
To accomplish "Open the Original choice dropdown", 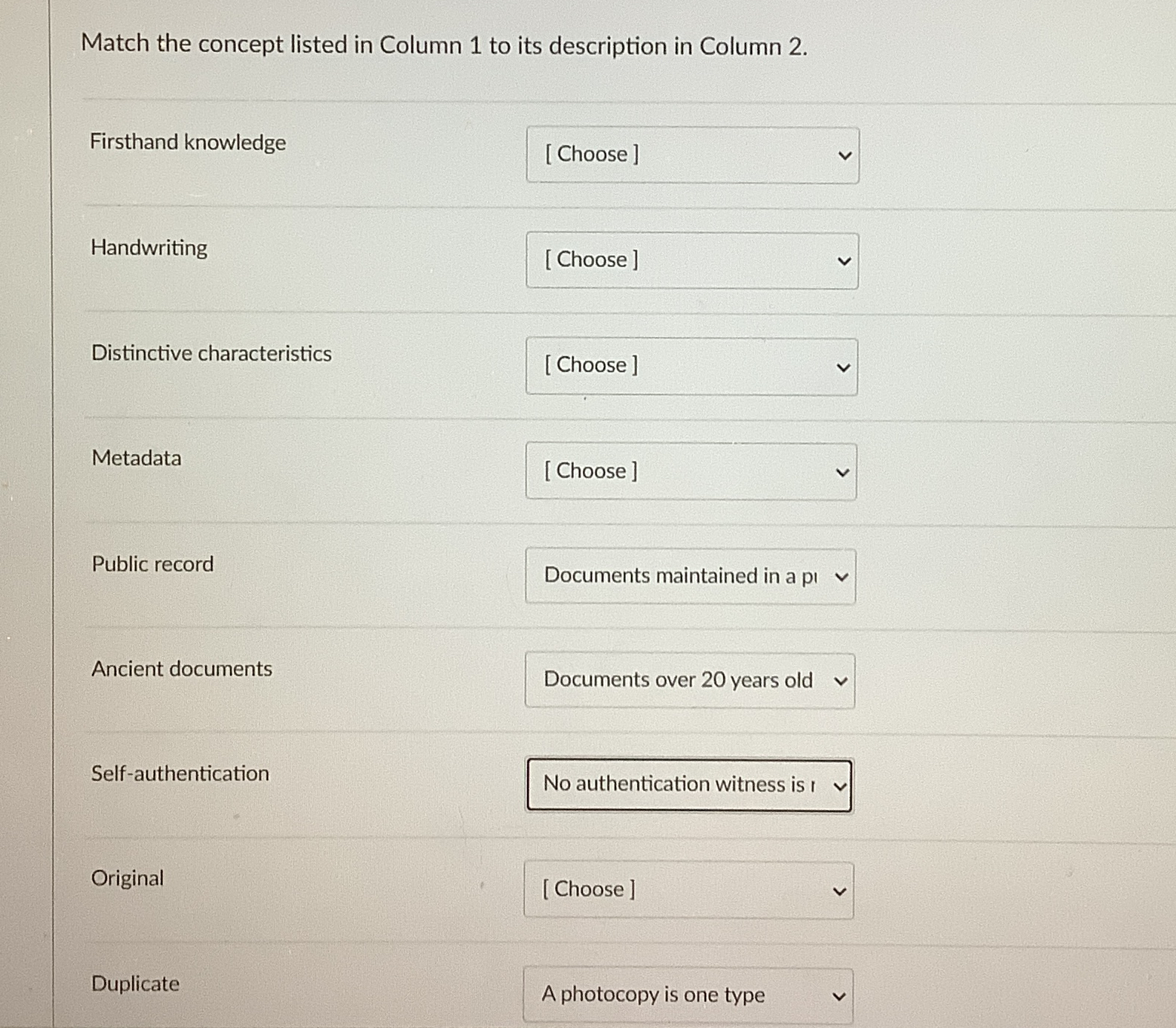I will point(687,890).
